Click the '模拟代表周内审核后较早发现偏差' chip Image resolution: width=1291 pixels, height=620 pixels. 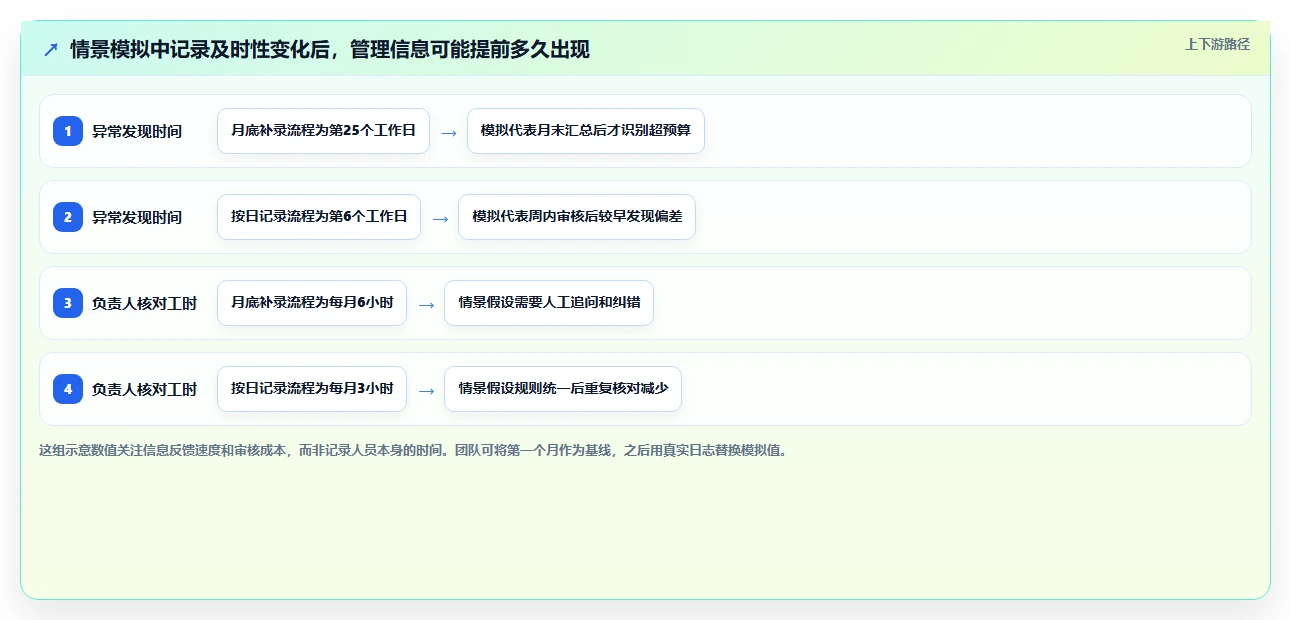click(x=577, y=217)
